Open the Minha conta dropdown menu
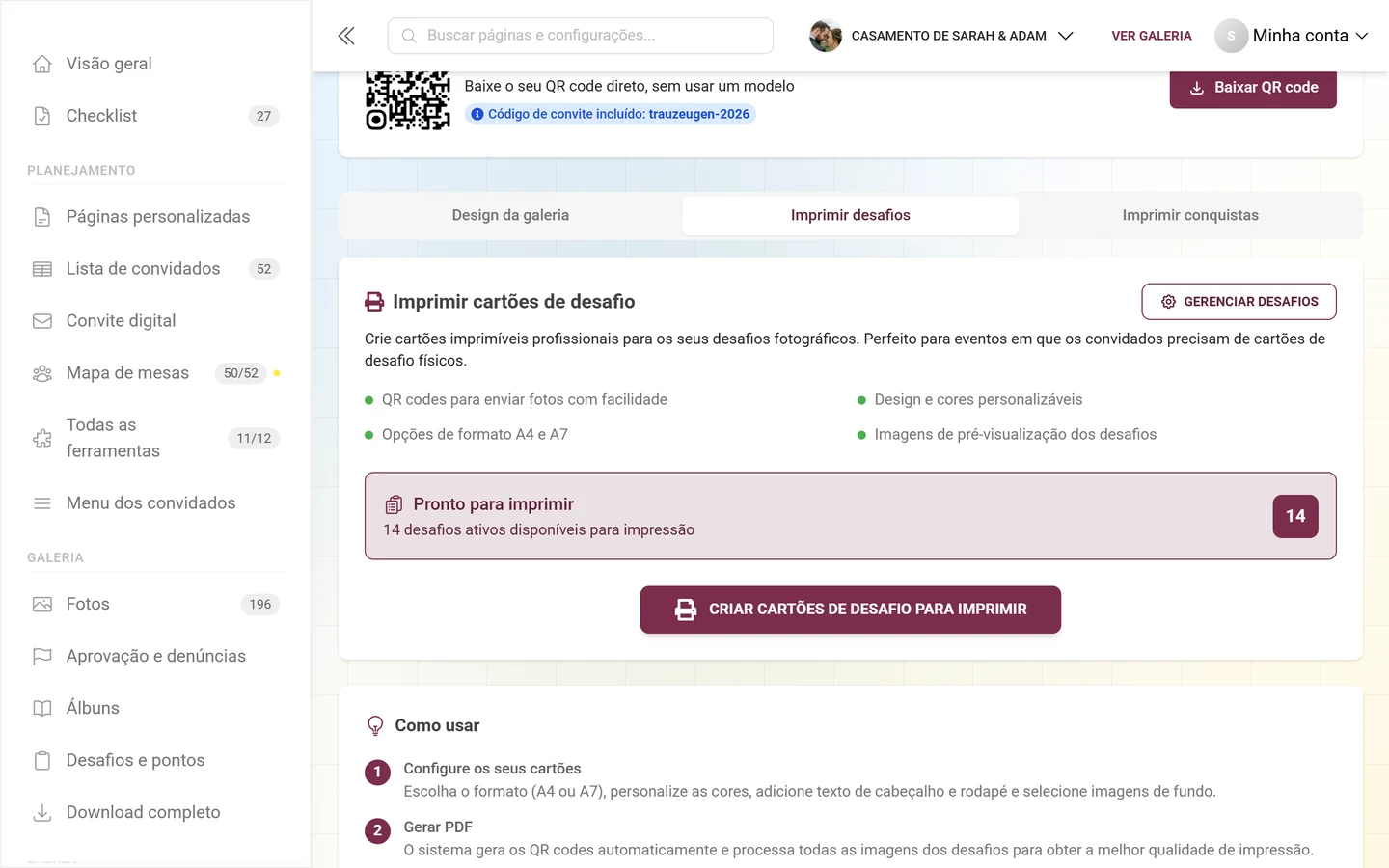This screenshot has height=868, width=1389. pyautogui.click(x=1292, y=36)
